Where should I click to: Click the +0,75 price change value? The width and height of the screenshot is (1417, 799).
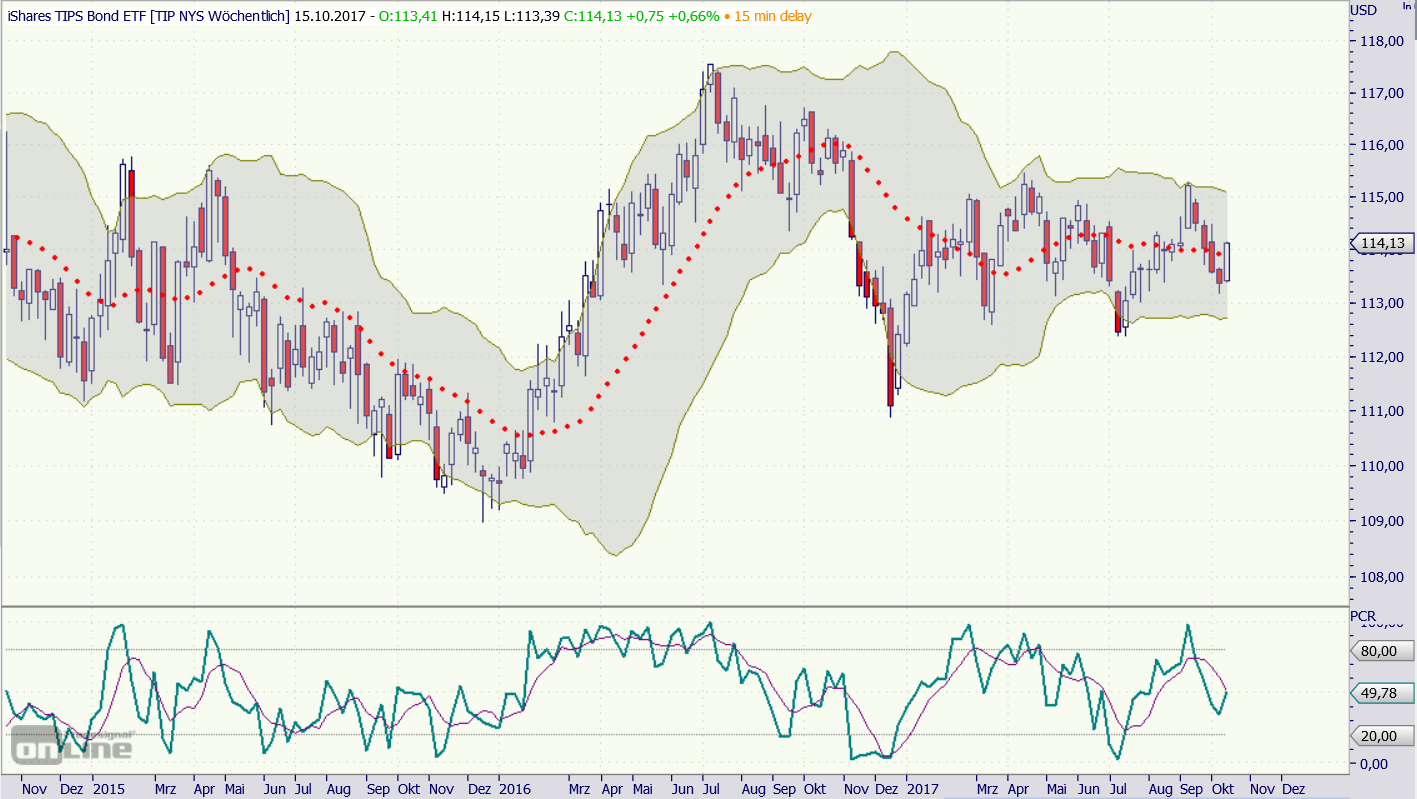[x=646, y=16]
